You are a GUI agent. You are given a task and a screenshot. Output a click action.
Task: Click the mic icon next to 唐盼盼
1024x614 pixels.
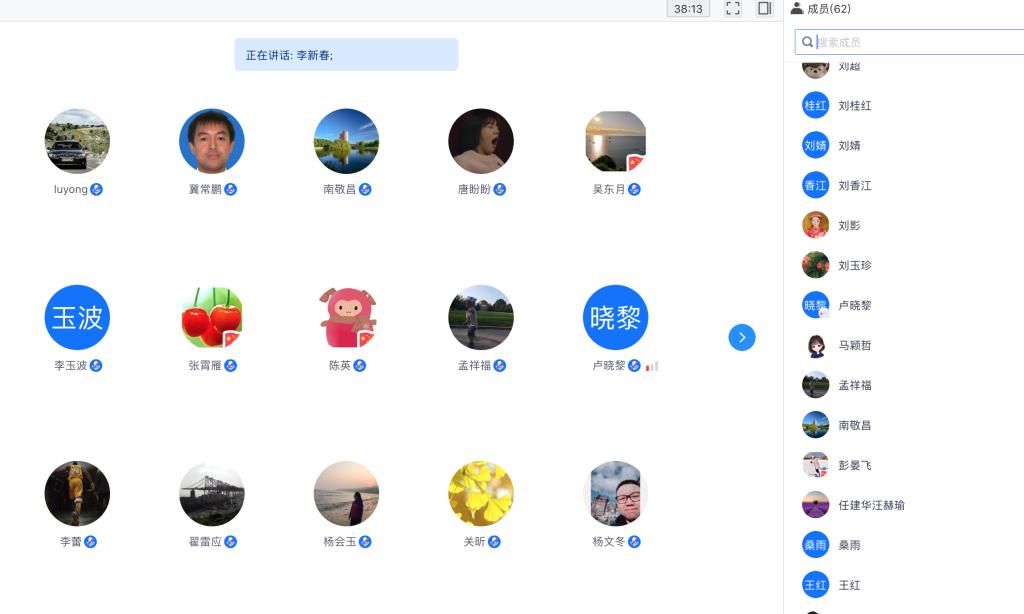(500, 189)
